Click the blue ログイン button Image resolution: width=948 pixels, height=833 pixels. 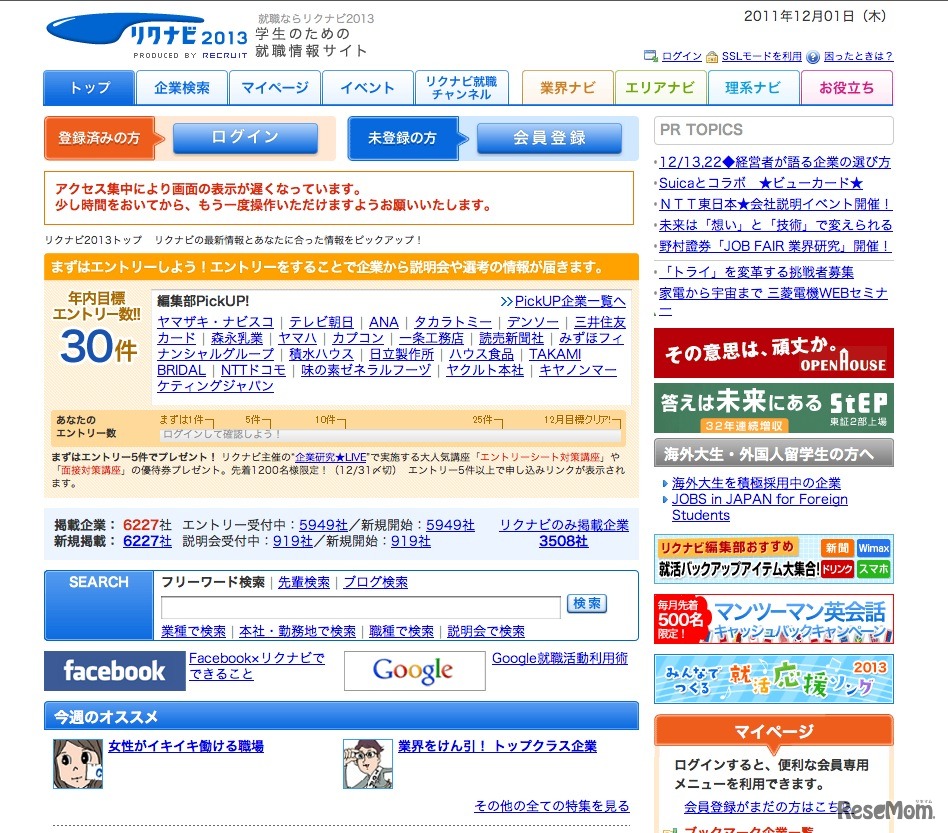point(245,138)
